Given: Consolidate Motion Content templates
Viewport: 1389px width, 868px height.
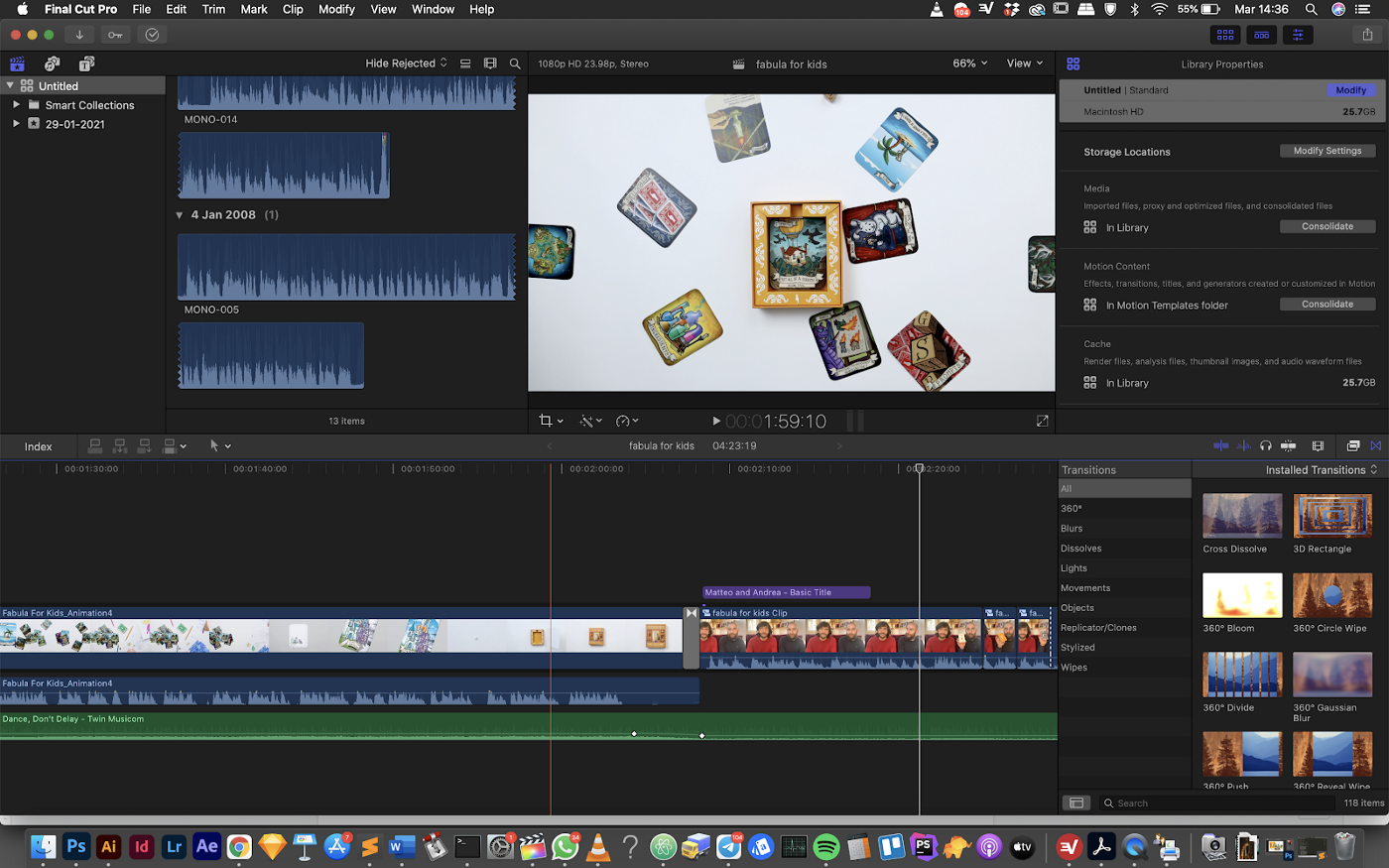Looking at the screenshot, I should pos(1327,305).
